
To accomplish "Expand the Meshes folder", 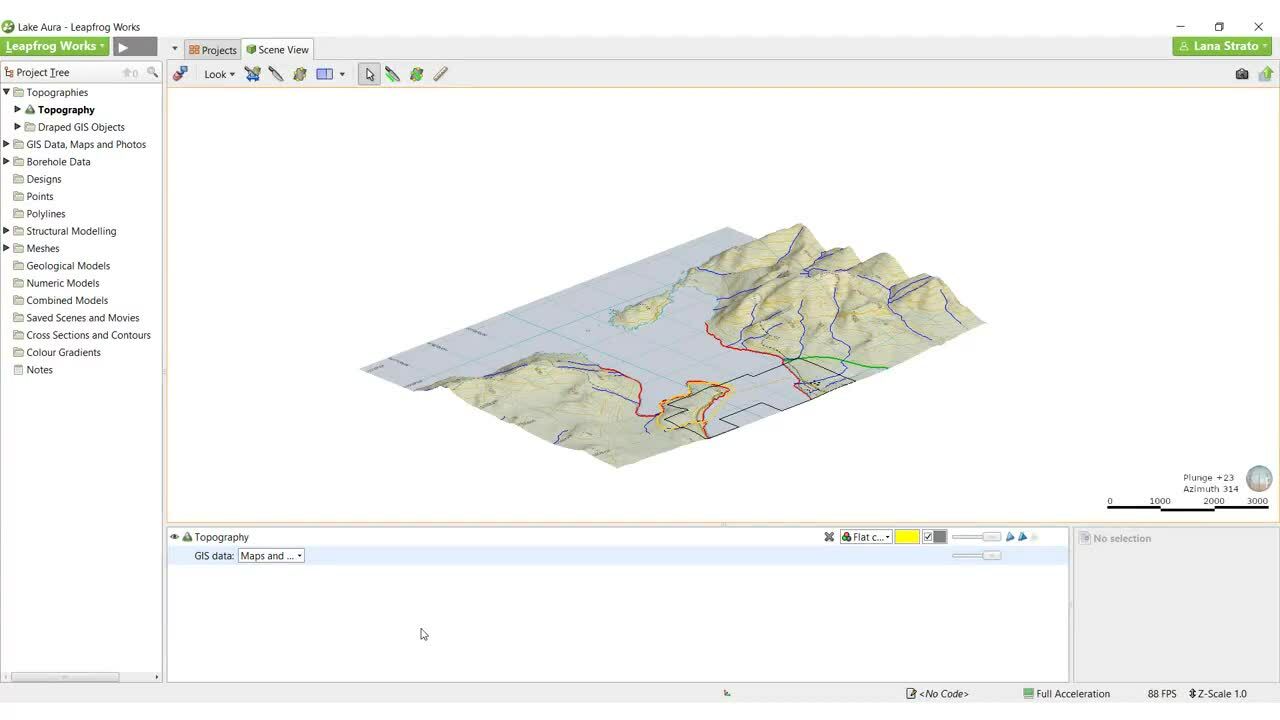I will 6,248.
